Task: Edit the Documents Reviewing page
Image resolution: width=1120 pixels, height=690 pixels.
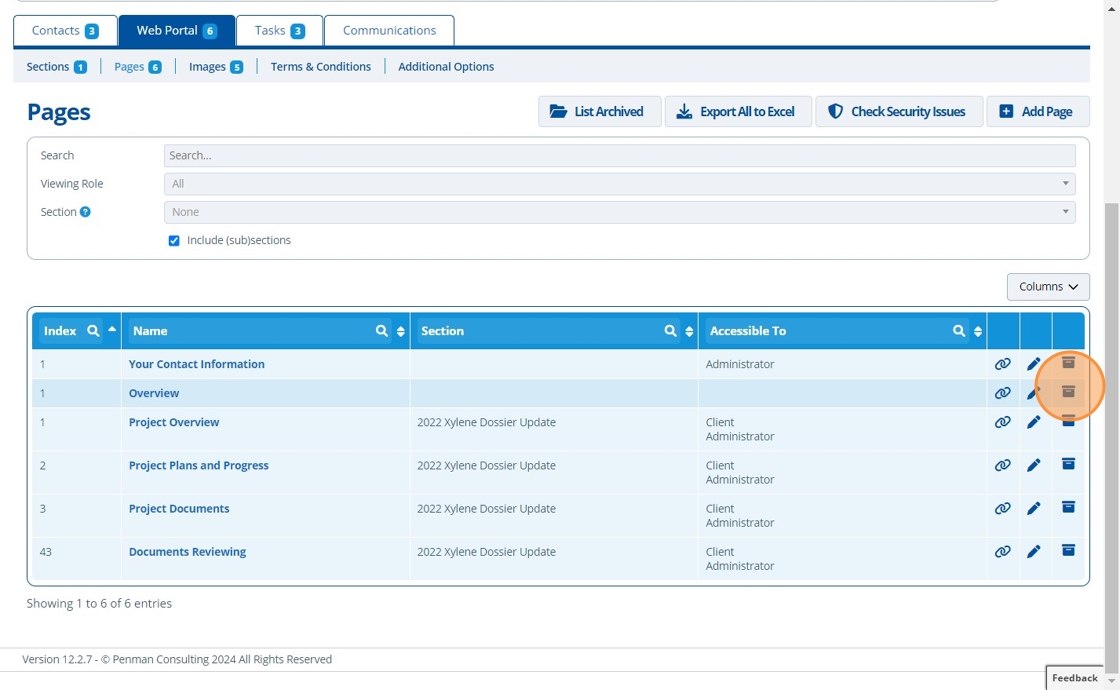Action: tap(1034, 551)
